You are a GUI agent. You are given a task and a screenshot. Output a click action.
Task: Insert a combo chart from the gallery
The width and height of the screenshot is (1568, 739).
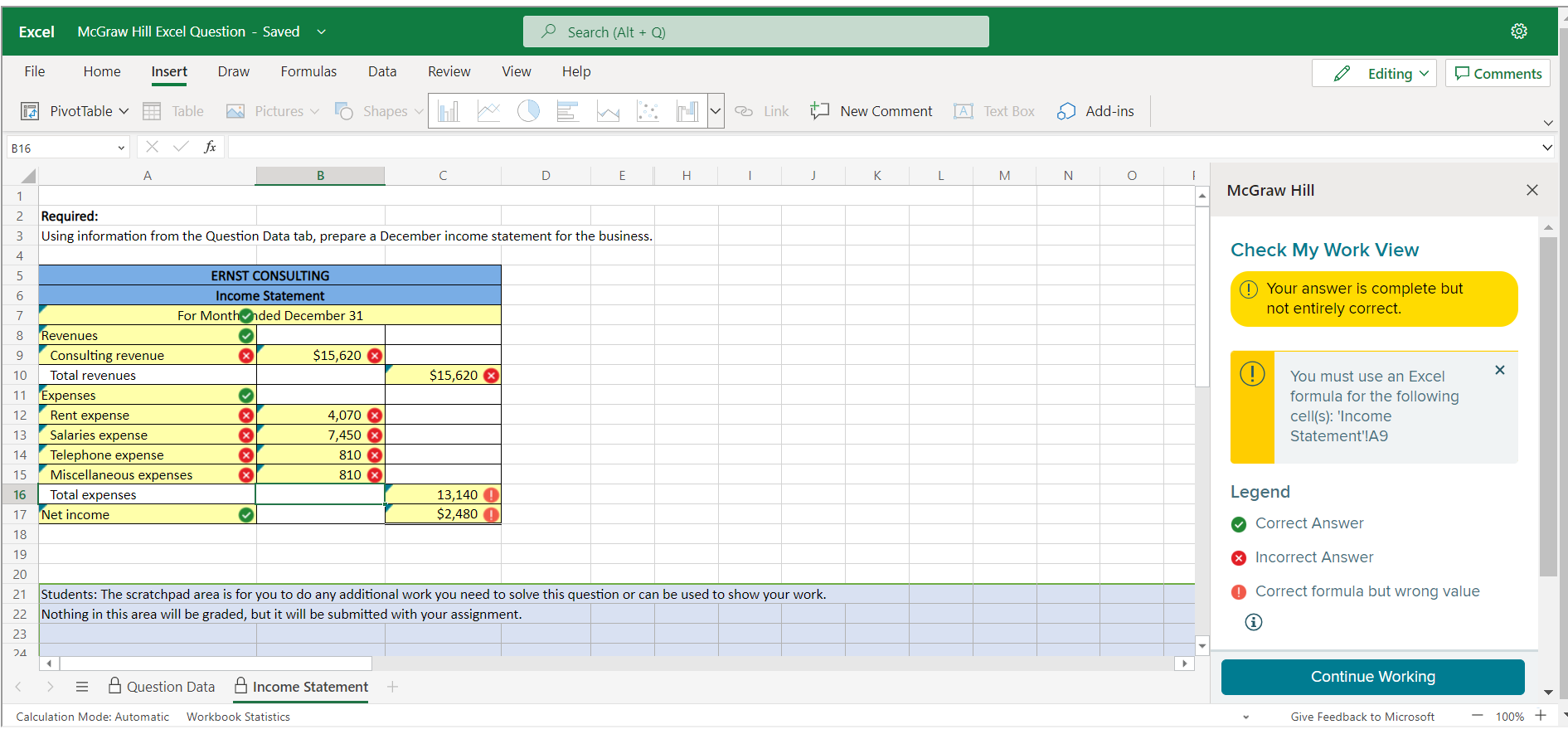coord(687,111)
